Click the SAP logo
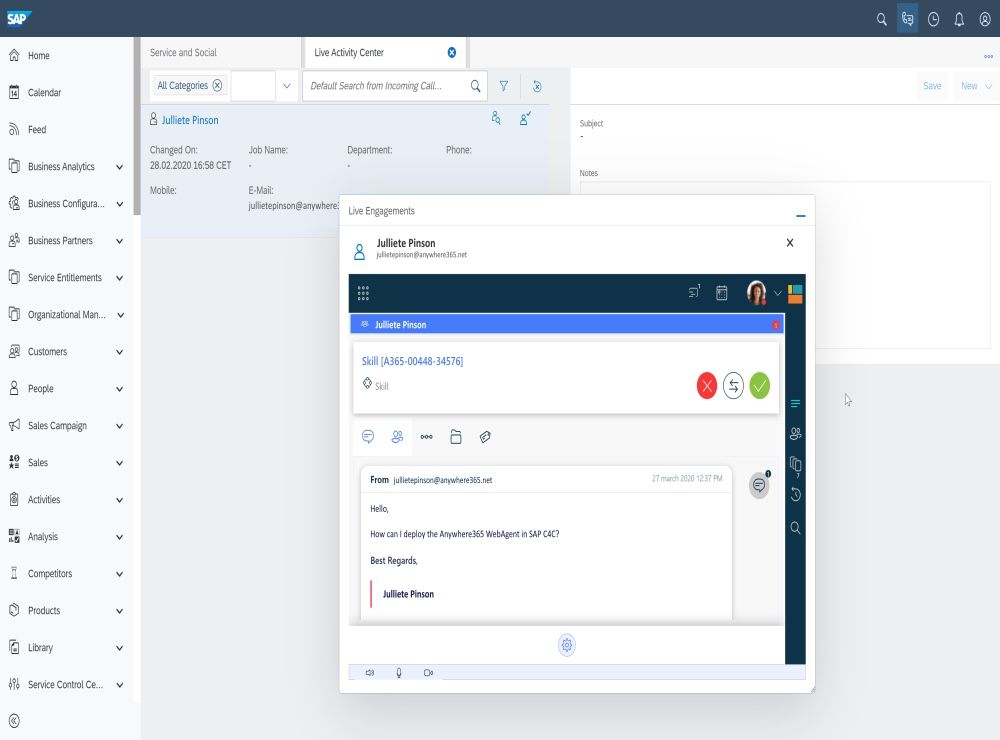The image size is (1000, 740). (18, 18)
